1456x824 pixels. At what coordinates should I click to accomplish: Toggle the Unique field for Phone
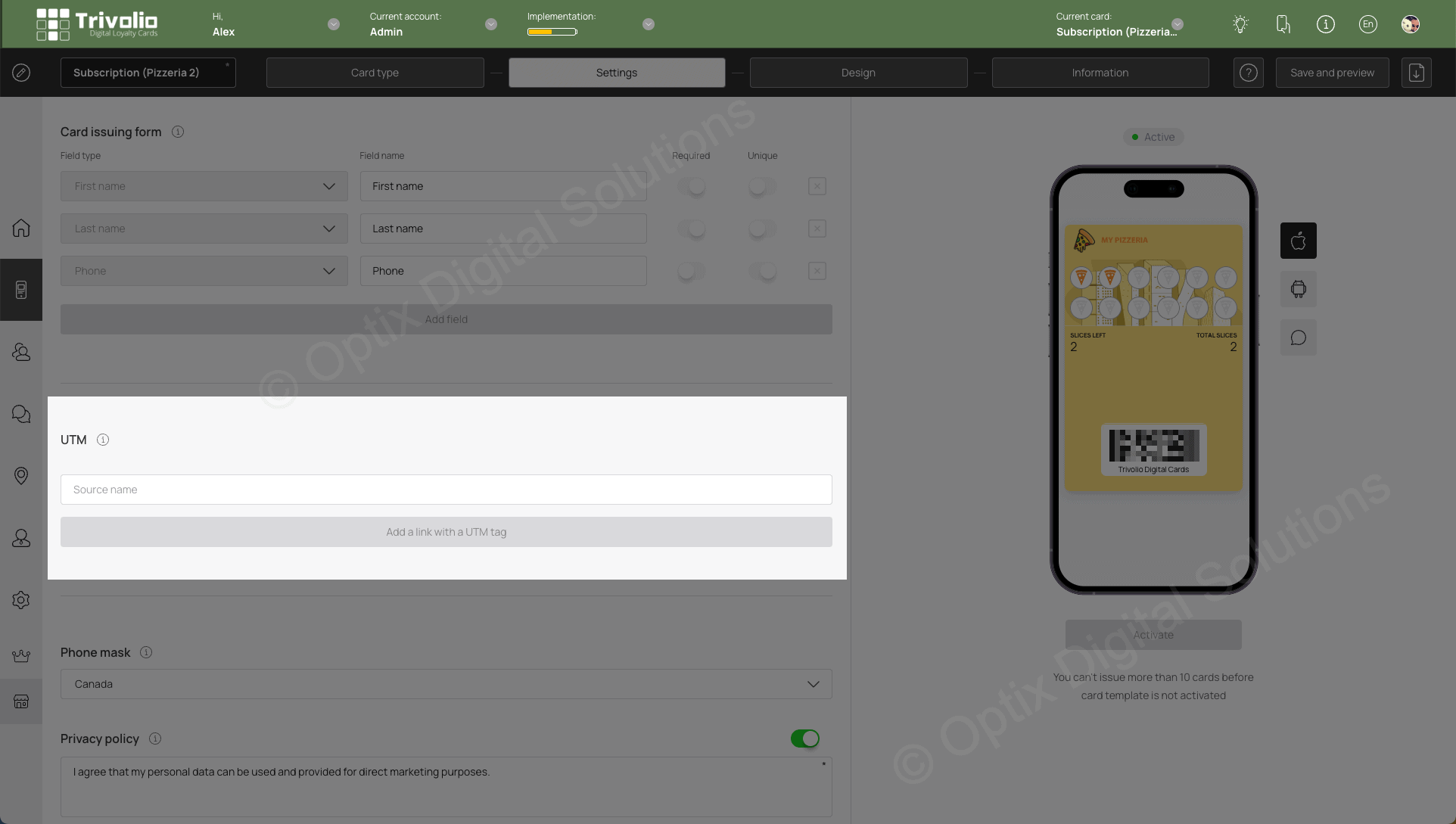(762, 270)
